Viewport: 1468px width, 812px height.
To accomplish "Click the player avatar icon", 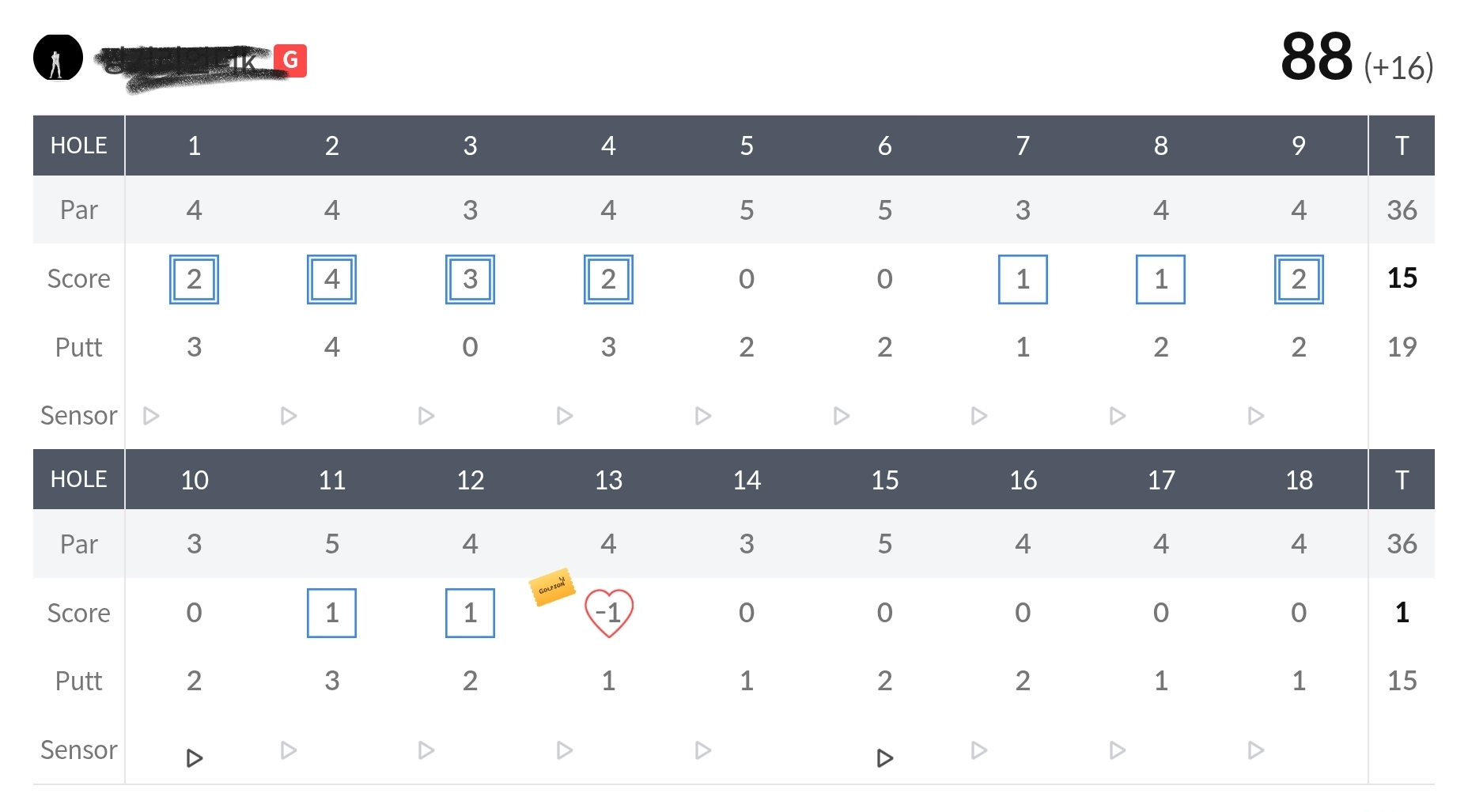I will [58, 58].
